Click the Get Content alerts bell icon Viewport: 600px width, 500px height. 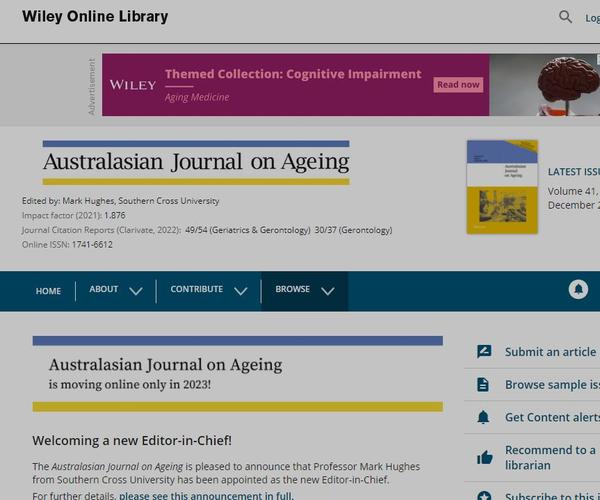point(483,417)
